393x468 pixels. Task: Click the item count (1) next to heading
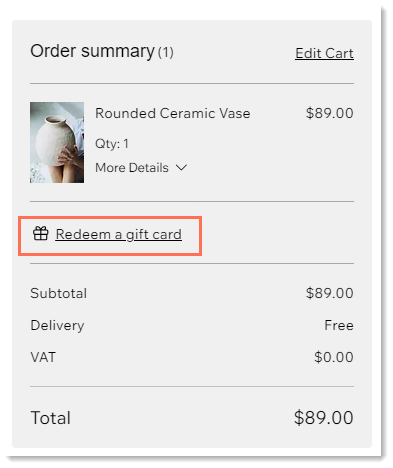coord(166,52)
